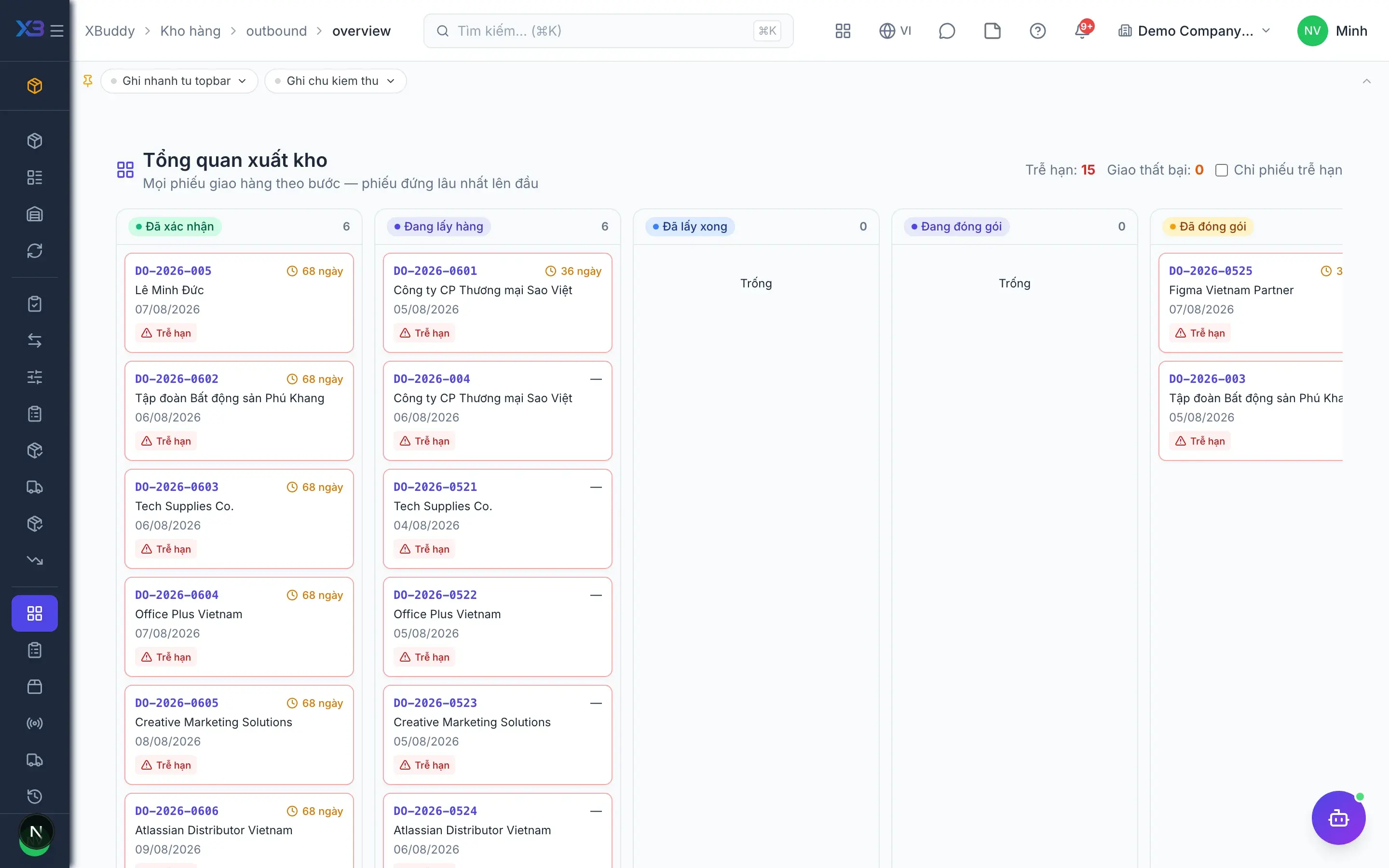Enable Chỉ phiếu trễ hạn checkbox
This screenshot has height=868, width=1389.
(1221, 170)
